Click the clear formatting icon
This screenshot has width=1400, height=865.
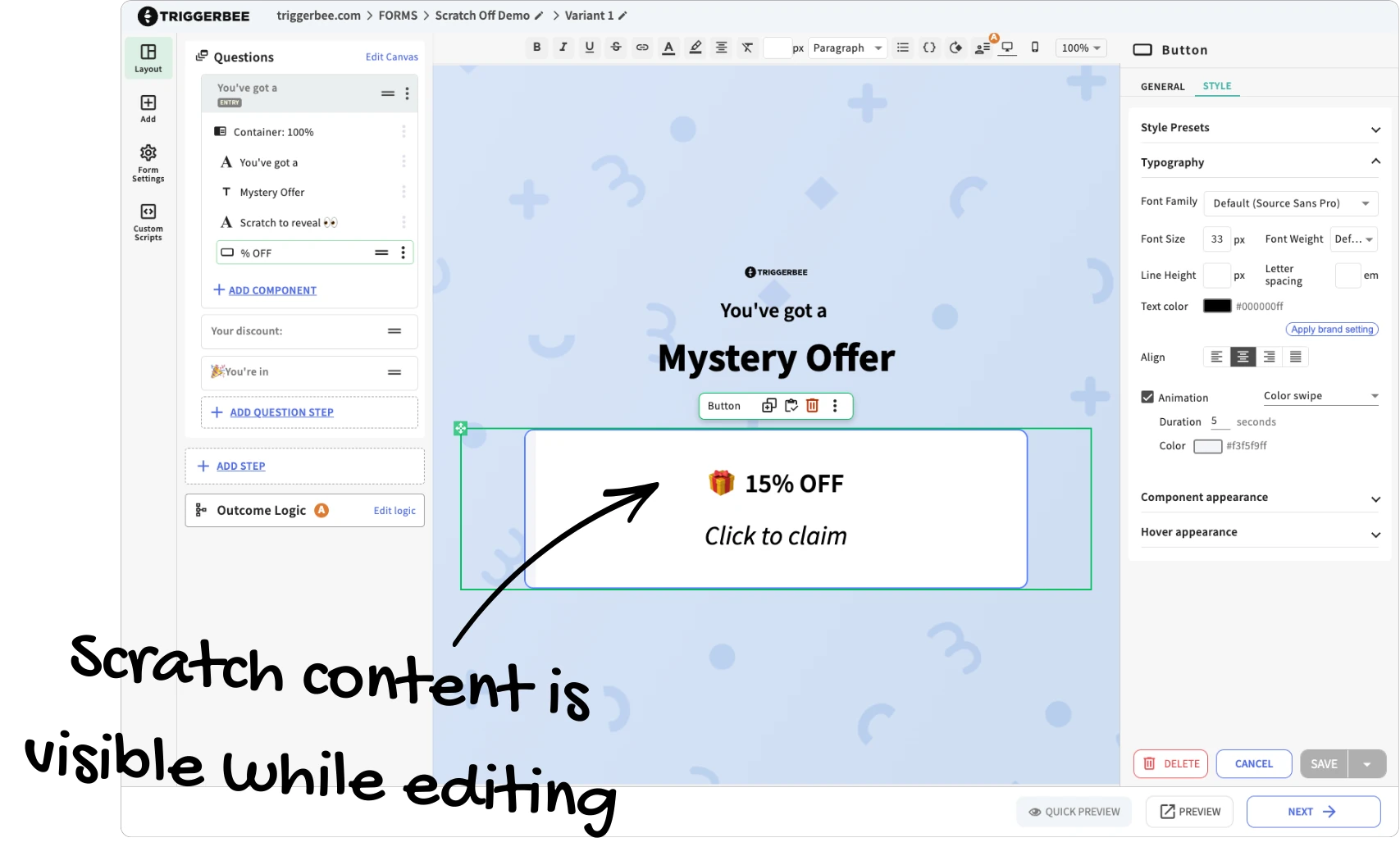point(747,48)
